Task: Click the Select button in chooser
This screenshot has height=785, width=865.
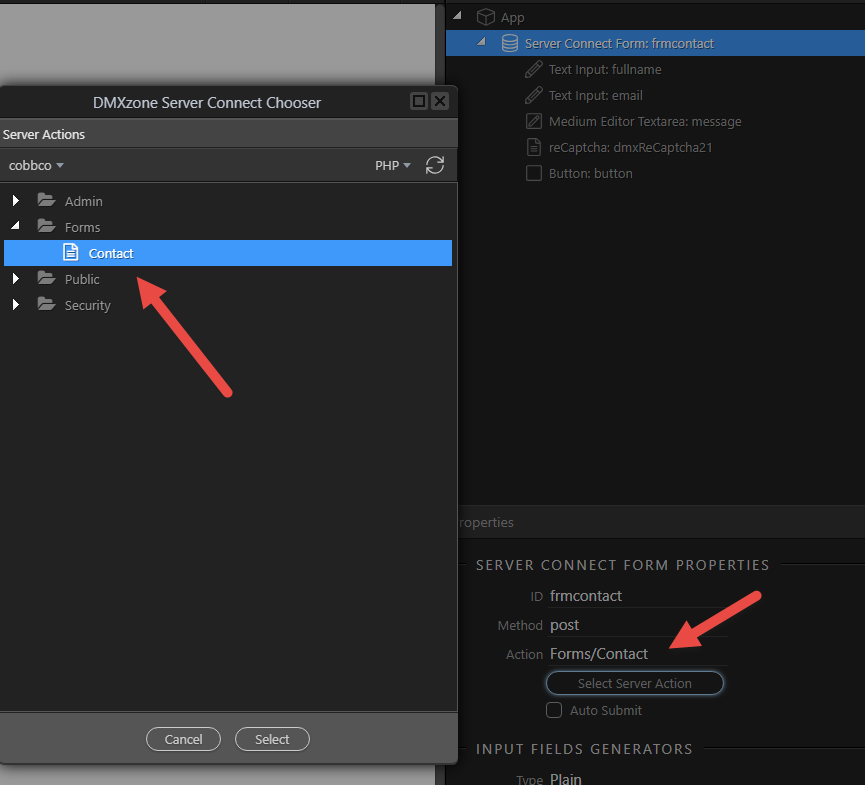Action: click(x=272, y=739)
